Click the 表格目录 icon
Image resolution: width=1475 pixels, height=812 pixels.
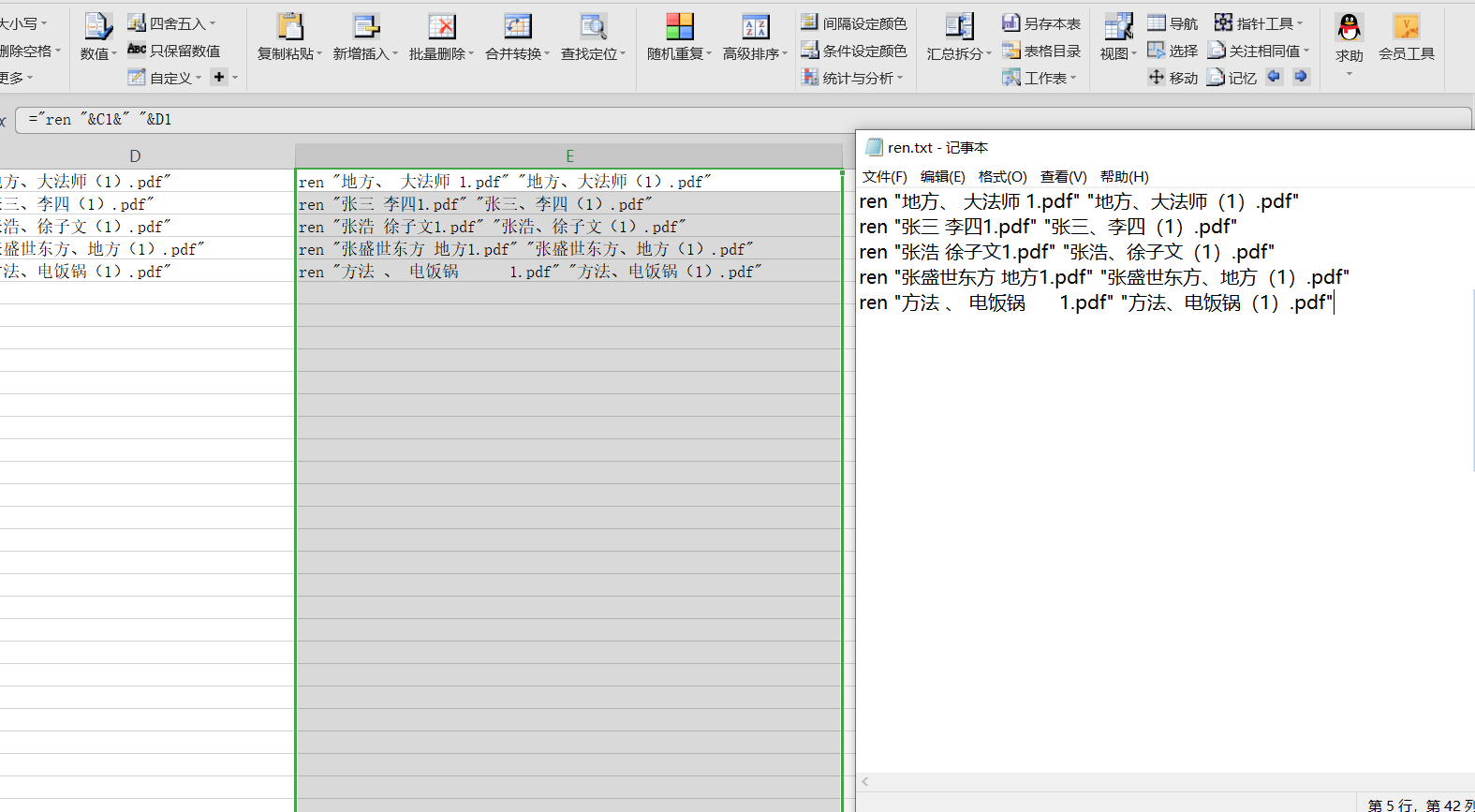click(1010, 50)
